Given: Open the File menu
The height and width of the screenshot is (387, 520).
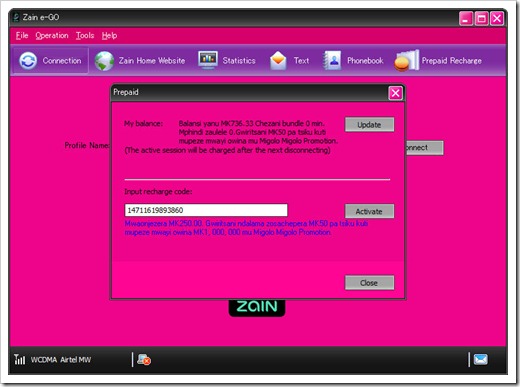Looking at the screenshot, I should pos(22,35).
